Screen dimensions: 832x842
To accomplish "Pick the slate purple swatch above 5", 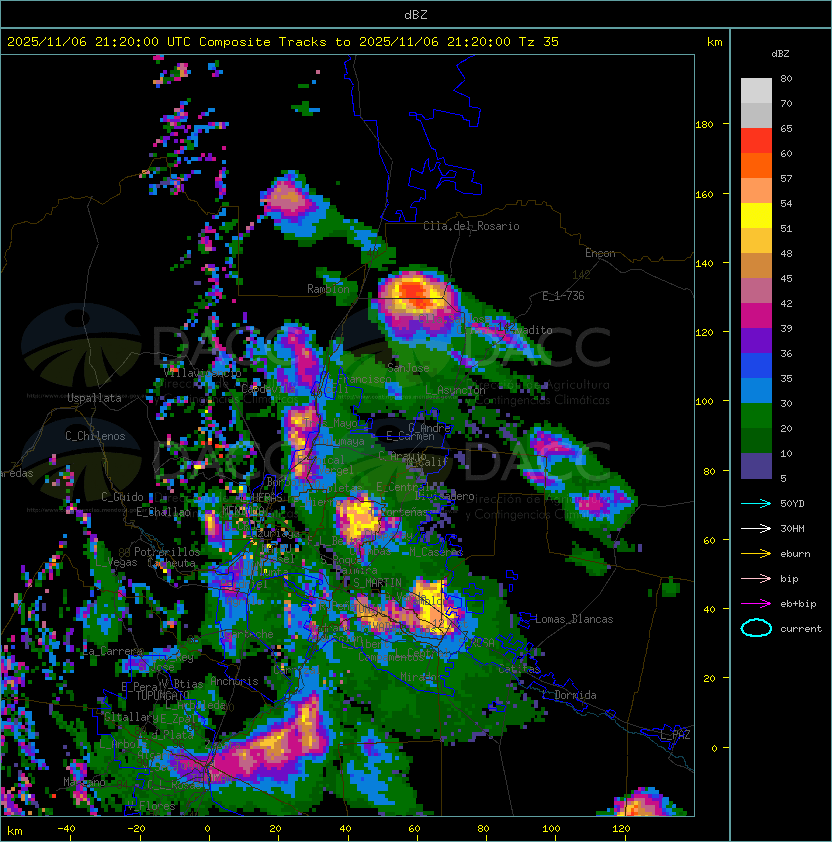I will coord(756,466).
